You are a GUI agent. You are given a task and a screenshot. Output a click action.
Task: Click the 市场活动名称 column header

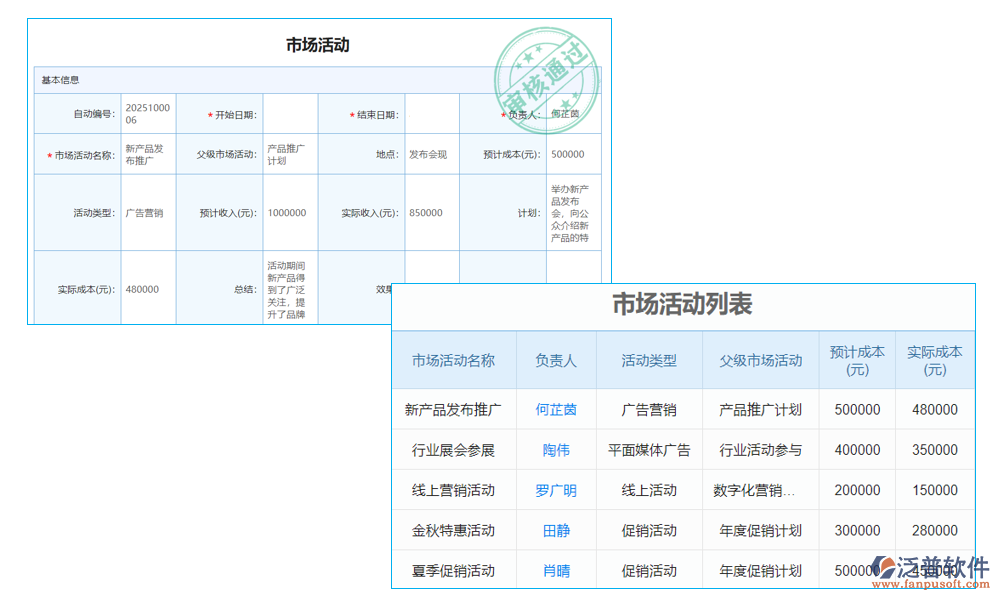coord(454,360)
